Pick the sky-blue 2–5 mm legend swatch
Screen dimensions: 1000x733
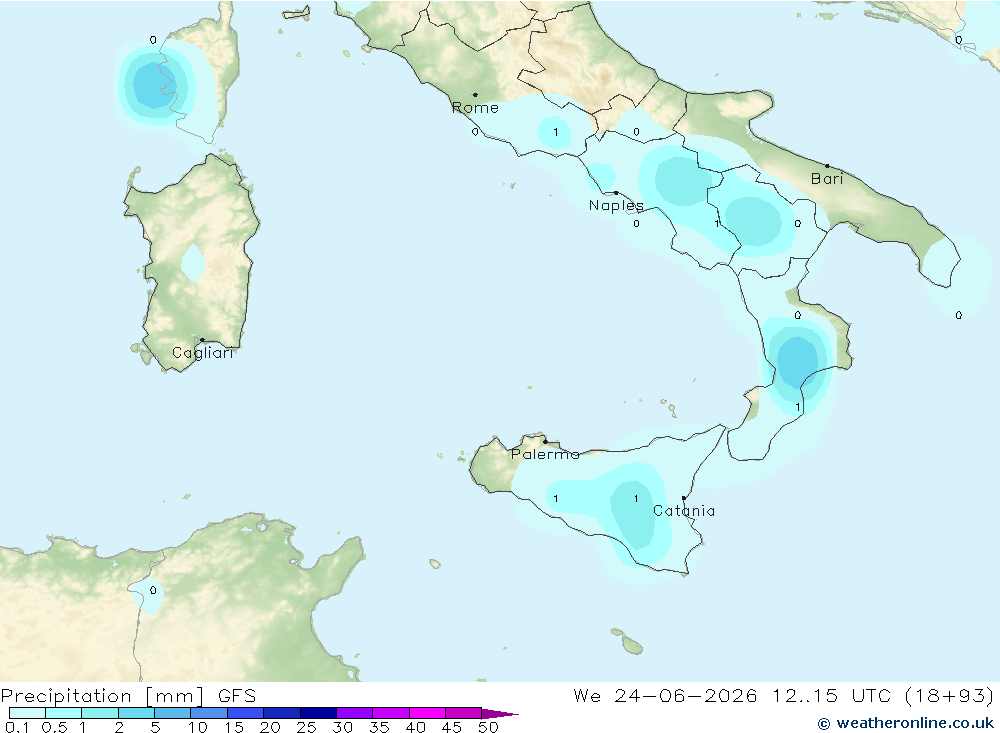tap(136, 713)
